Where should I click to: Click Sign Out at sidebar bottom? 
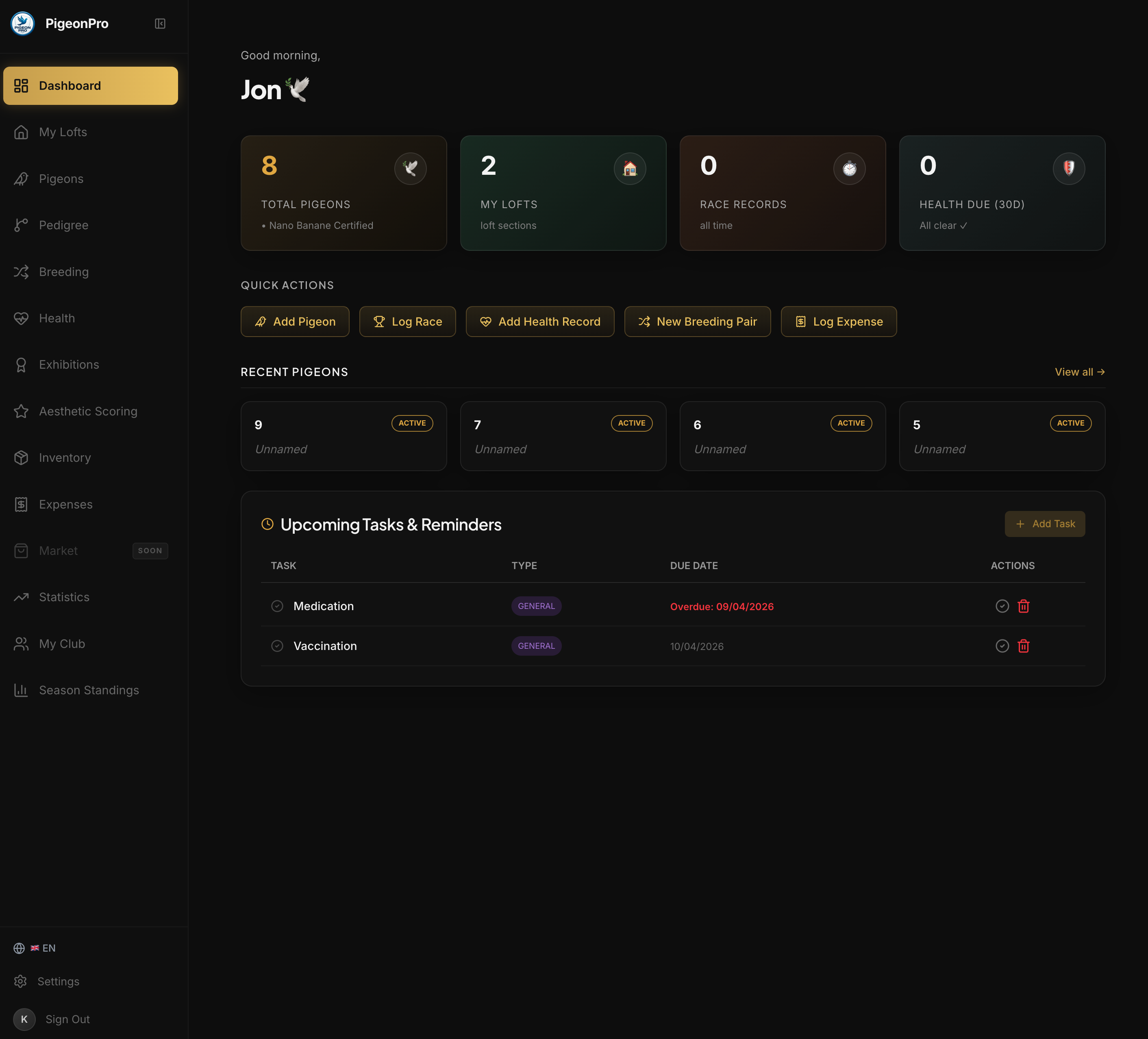pyautogui.click(x=67, y=1019)
